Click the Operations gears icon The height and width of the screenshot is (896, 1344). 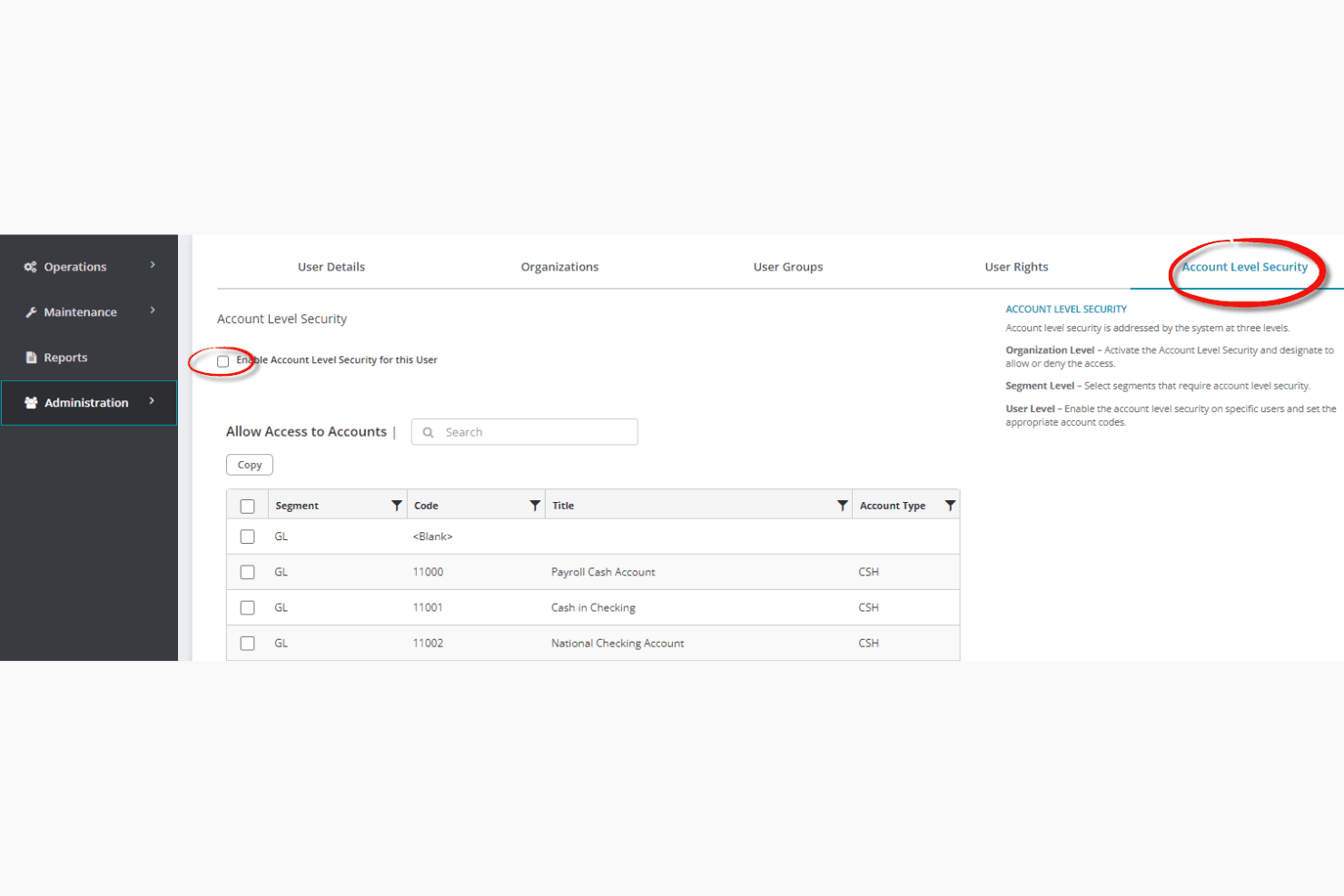[x=31, y=267]
